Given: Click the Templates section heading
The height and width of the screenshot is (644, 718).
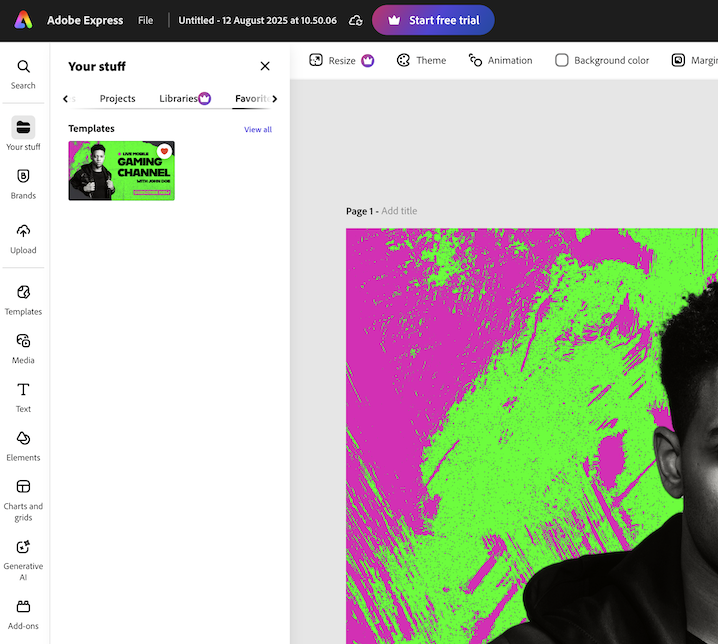Looking at the screenshot, I should pos(92,129).
